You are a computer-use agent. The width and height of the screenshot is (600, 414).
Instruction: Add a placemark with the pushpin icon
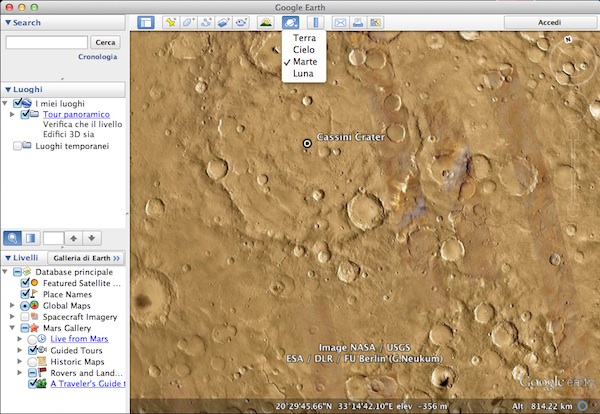[x=170, y=22]
